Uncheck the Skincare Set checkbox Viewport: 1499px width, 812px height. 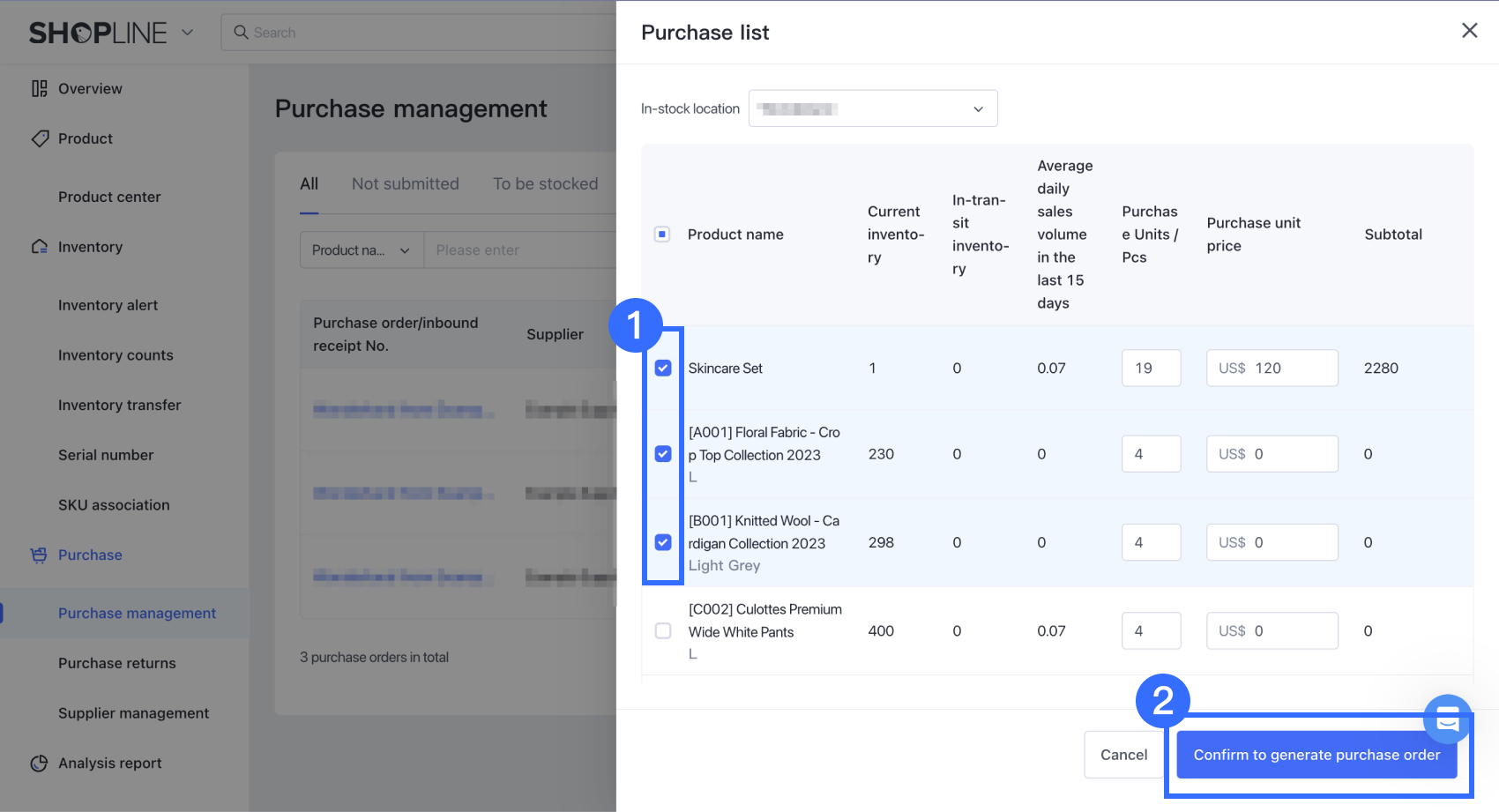click(x=663, y=369)
